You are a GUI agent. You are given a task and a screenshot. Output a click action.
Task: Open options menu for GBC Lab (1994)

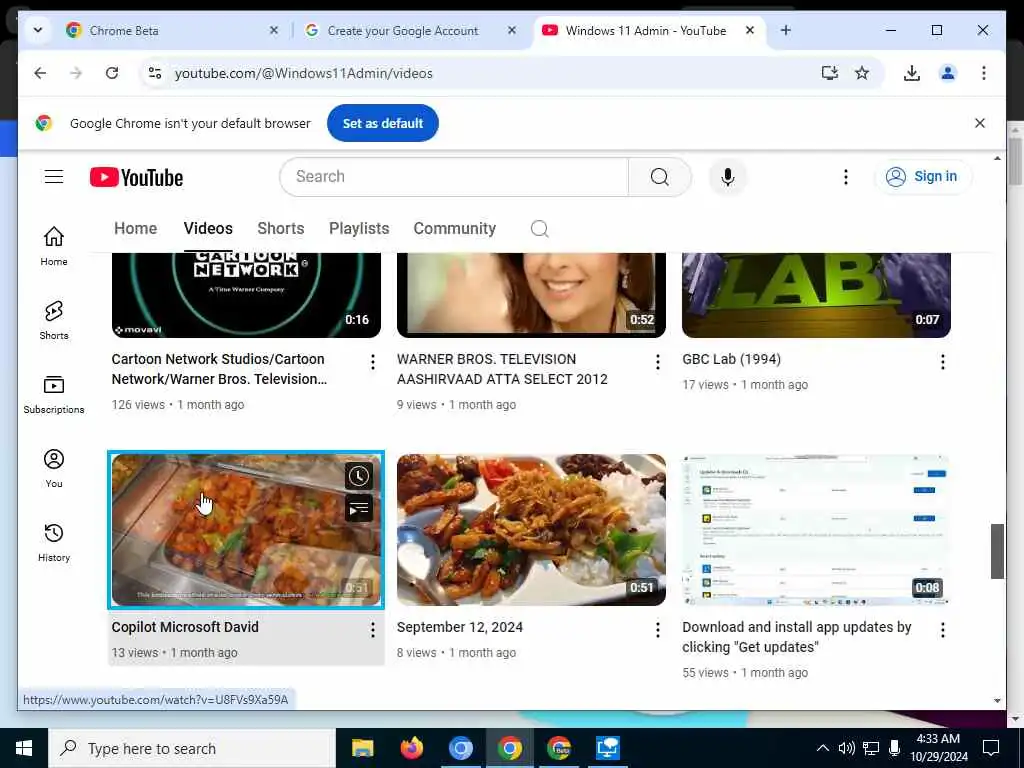click(942, 362)
